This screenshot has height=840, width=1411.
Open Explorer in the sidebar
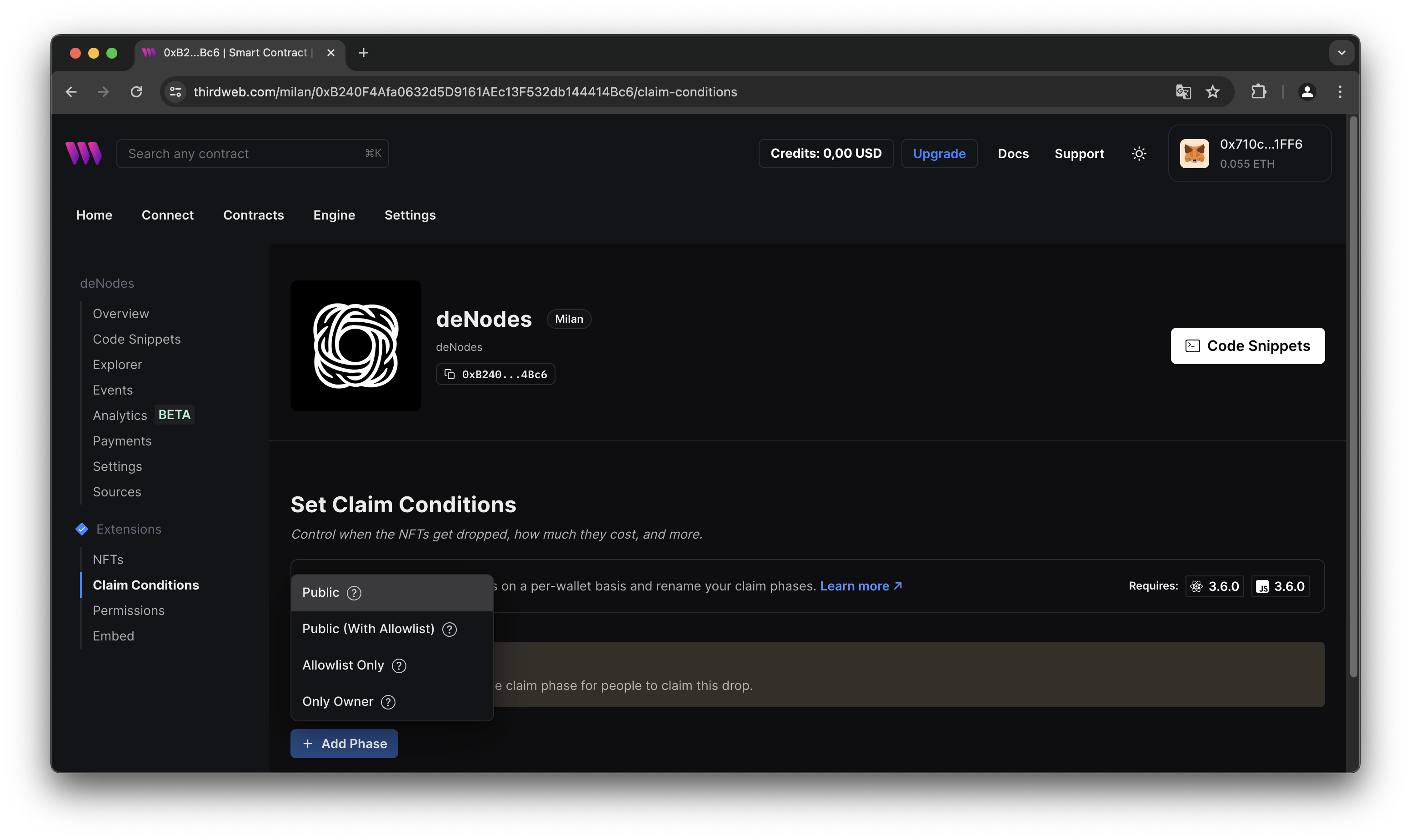point(117,365)
